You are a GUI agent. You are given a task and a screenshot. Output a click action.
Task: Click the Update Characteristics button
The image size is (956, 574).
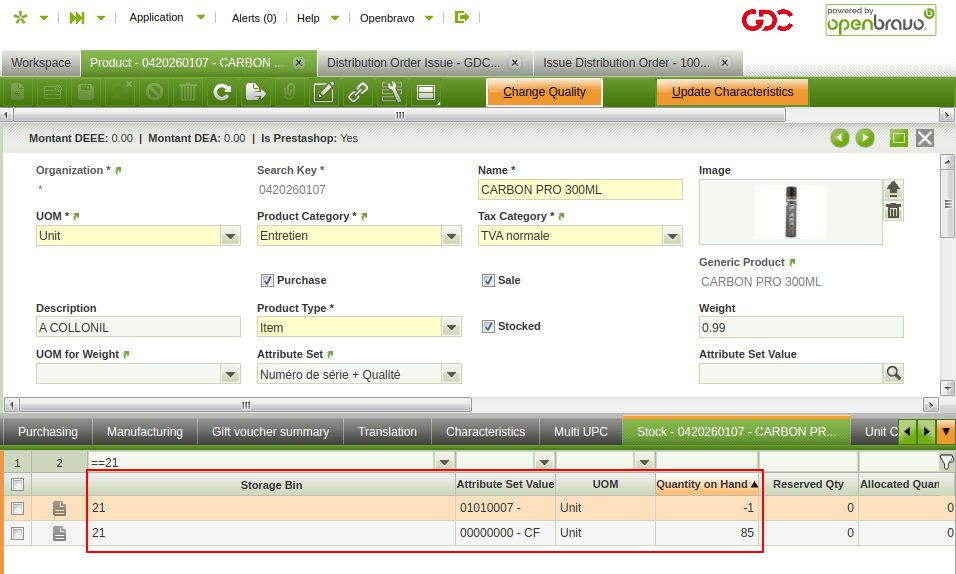tap(732, 92)
